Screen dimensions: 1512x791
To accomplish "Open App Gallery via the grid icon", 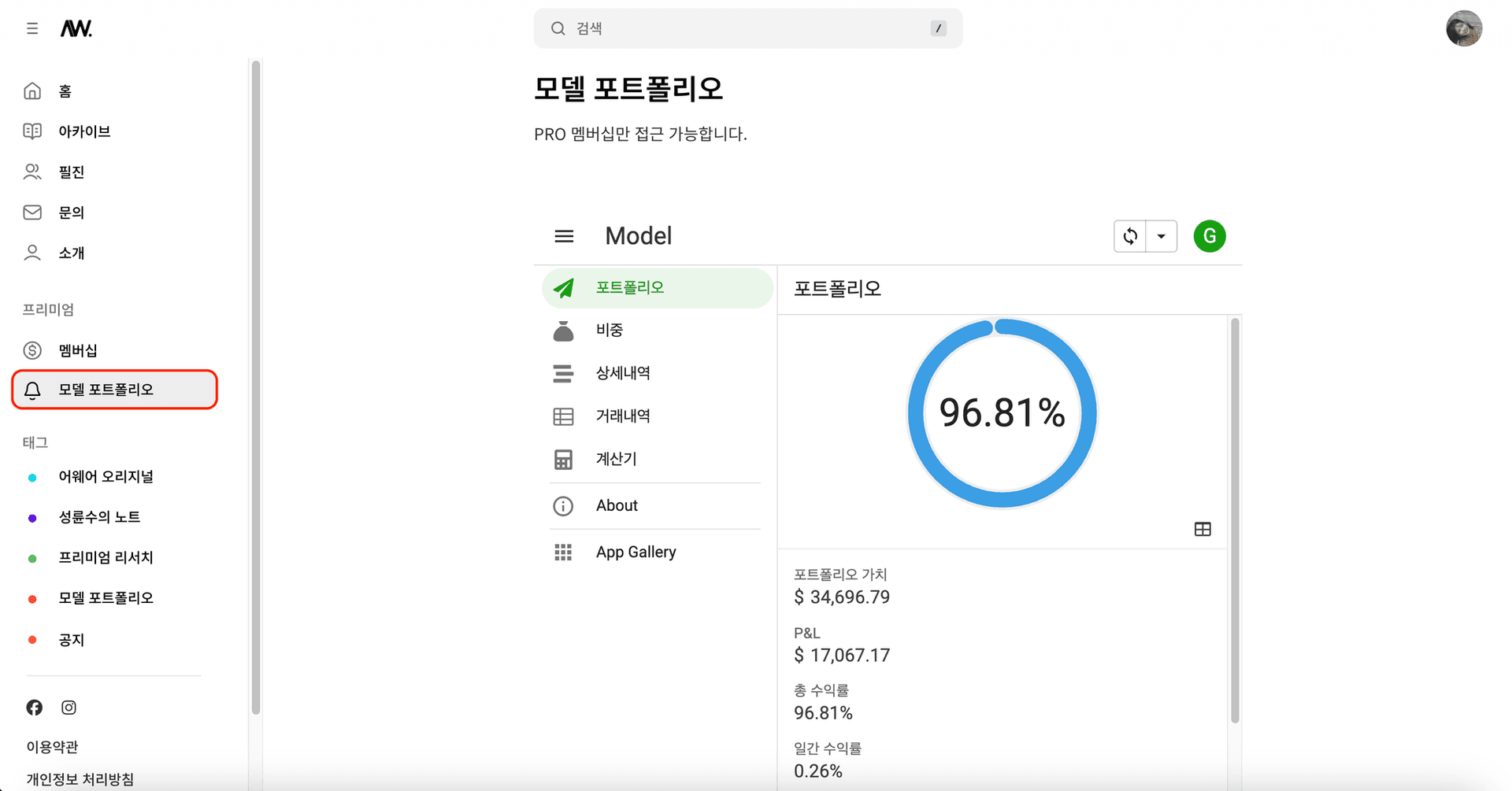I will (x=563, y=552).
